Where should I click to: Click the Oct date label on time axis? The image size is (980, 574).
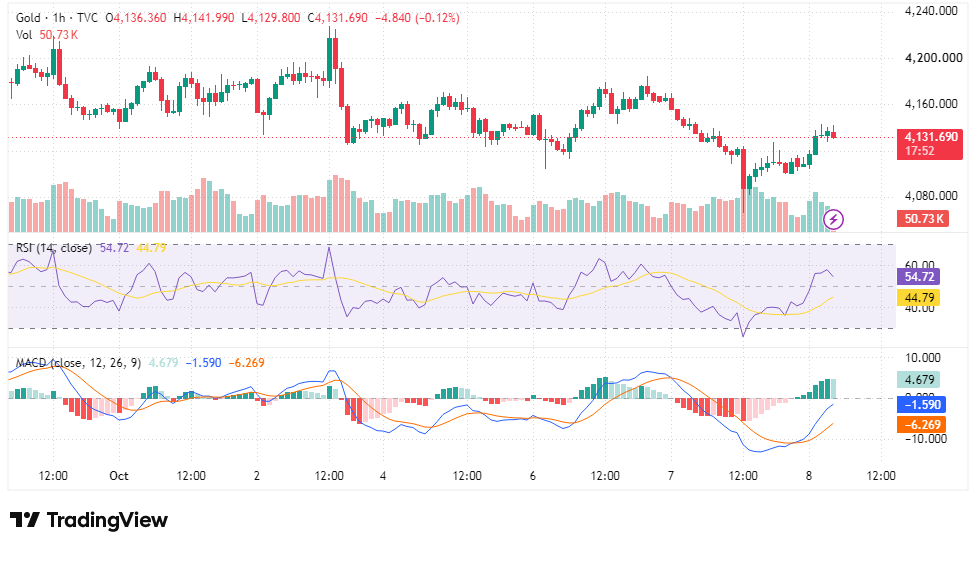coord(119,476)
